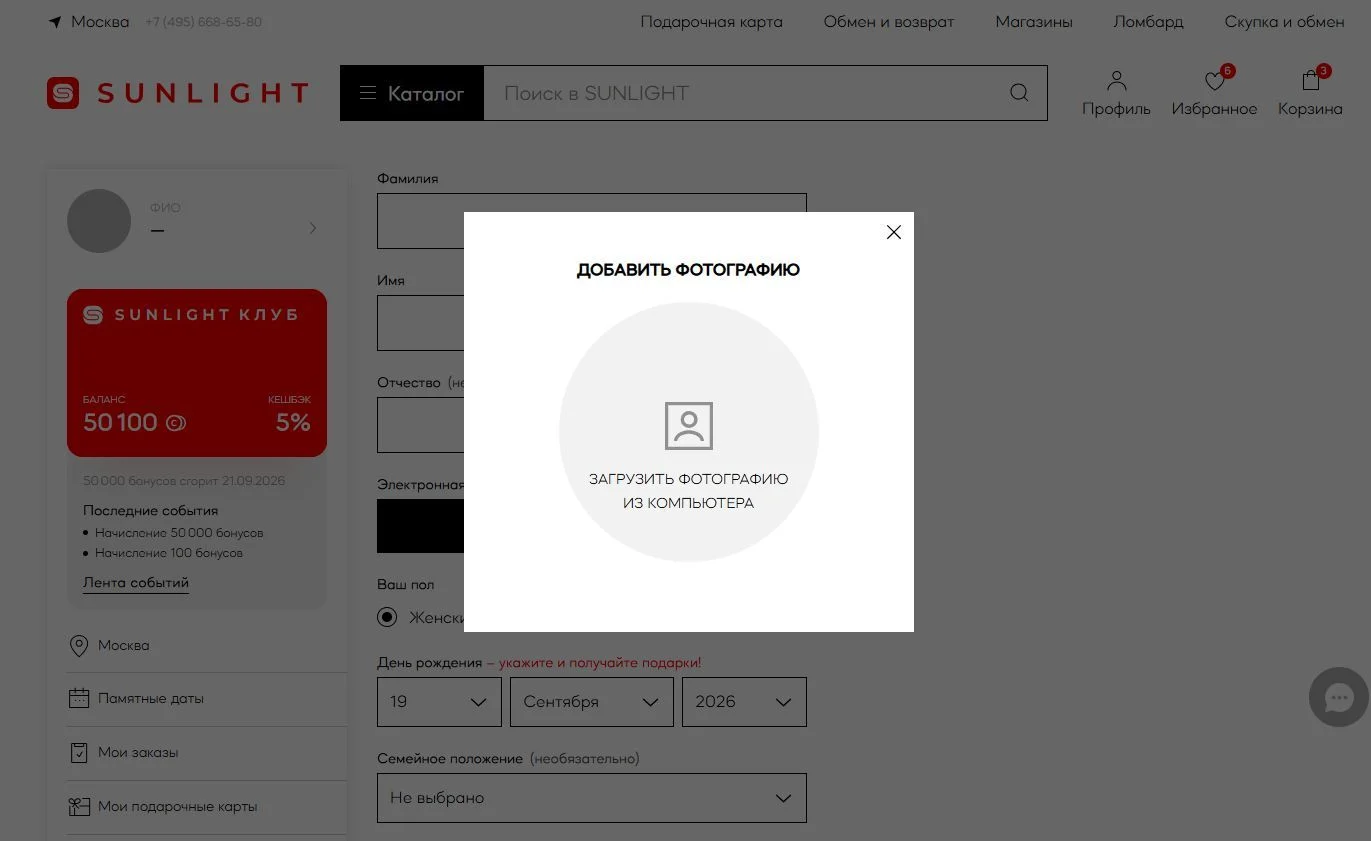The width and height of the screenshot is (1371, 841).
Task: Expand the ФИО chevron arrow
Action: [x=313, y=228]
